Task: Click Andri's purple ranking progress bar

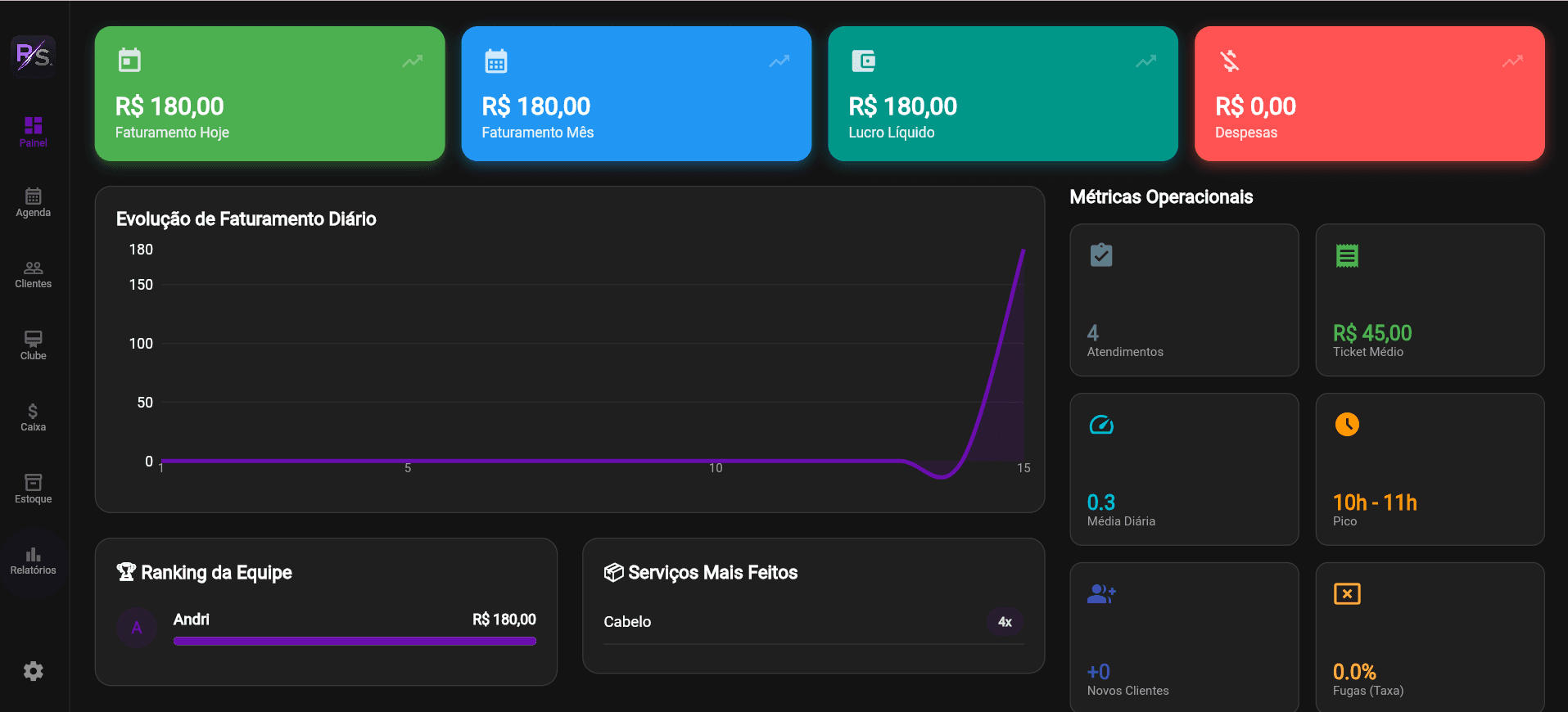Action: point(355,641)
